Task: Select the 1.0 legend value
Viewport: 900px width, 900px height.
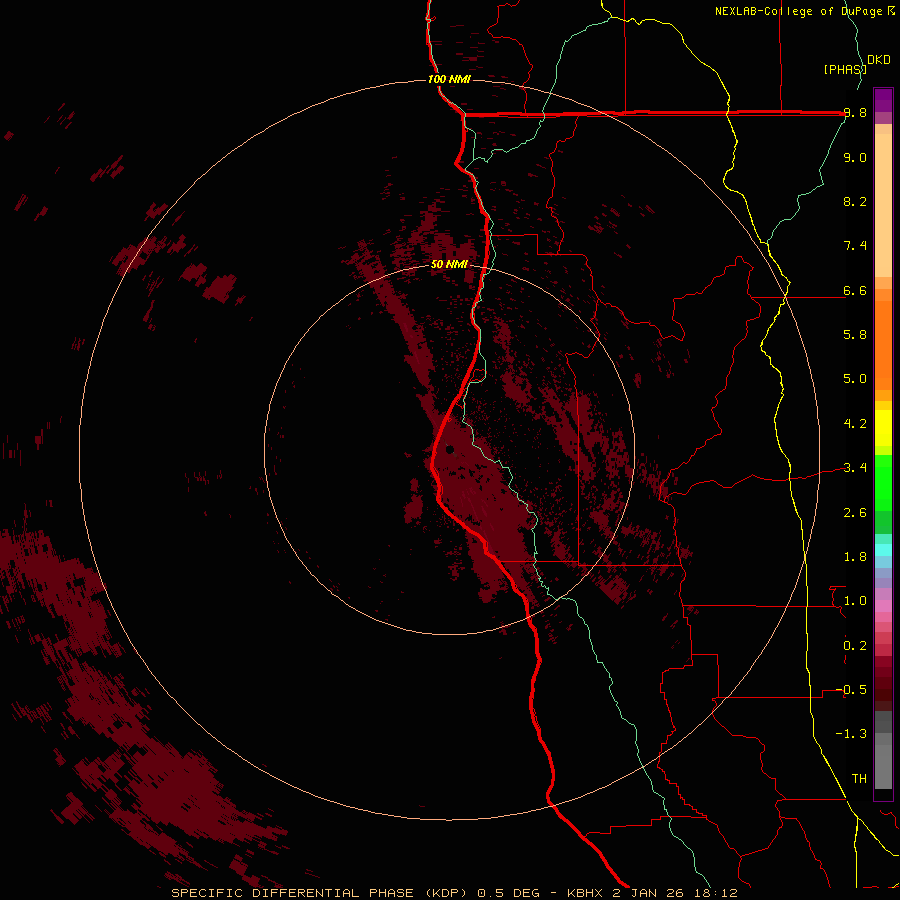Action: coord(855,601)
